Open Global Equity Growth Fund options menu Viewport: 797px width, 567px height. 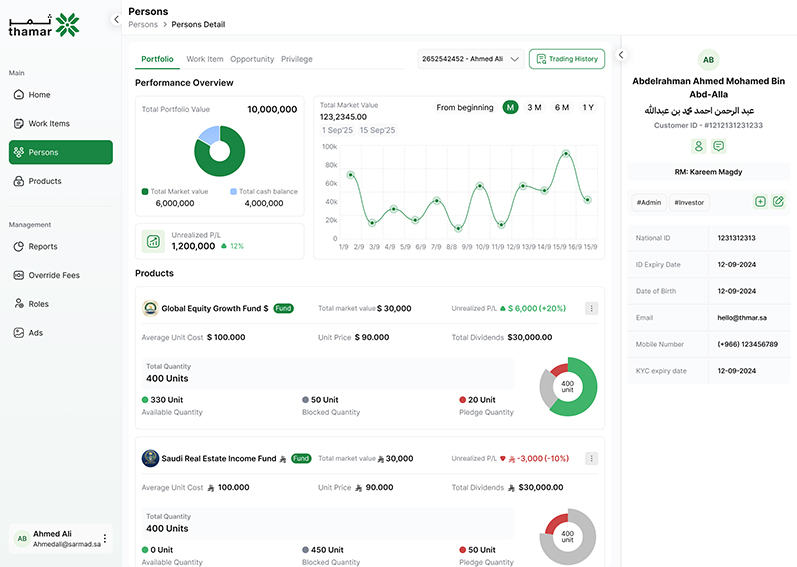pyautogui.click(x=591, y=309)
